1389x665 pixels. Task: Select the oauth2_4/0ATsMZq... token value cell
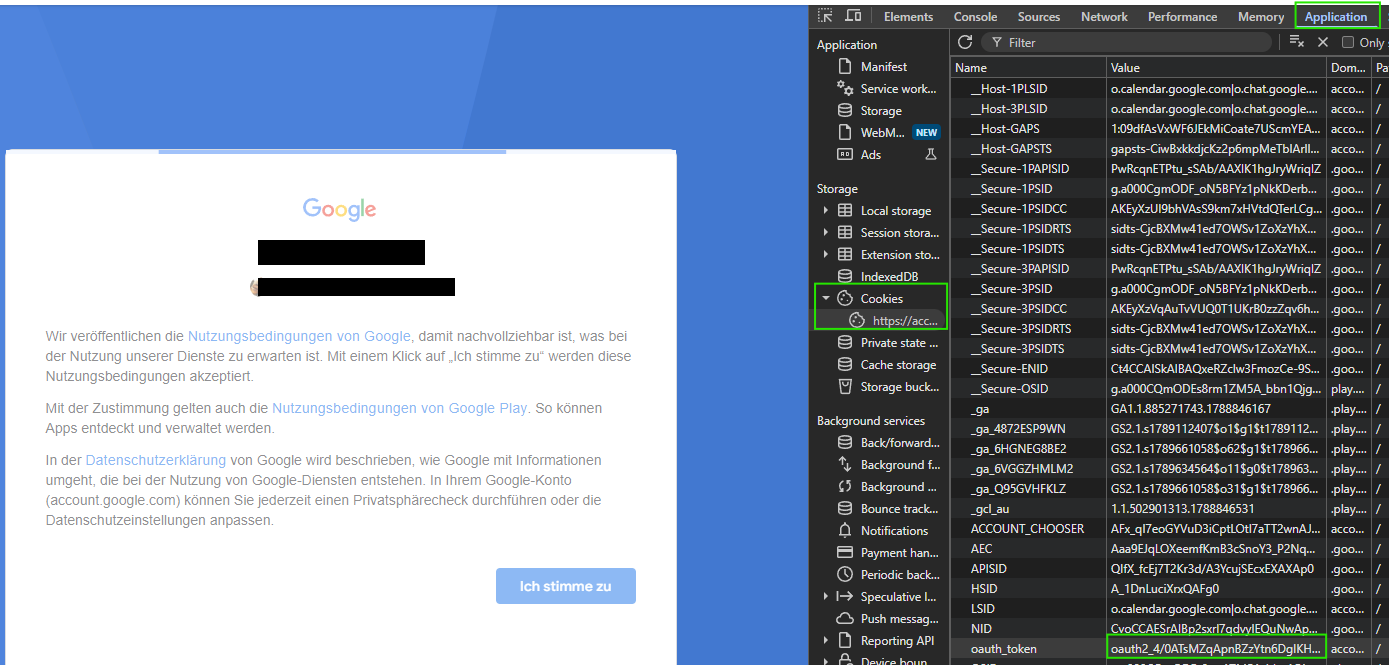click(x=1216, y=649)
